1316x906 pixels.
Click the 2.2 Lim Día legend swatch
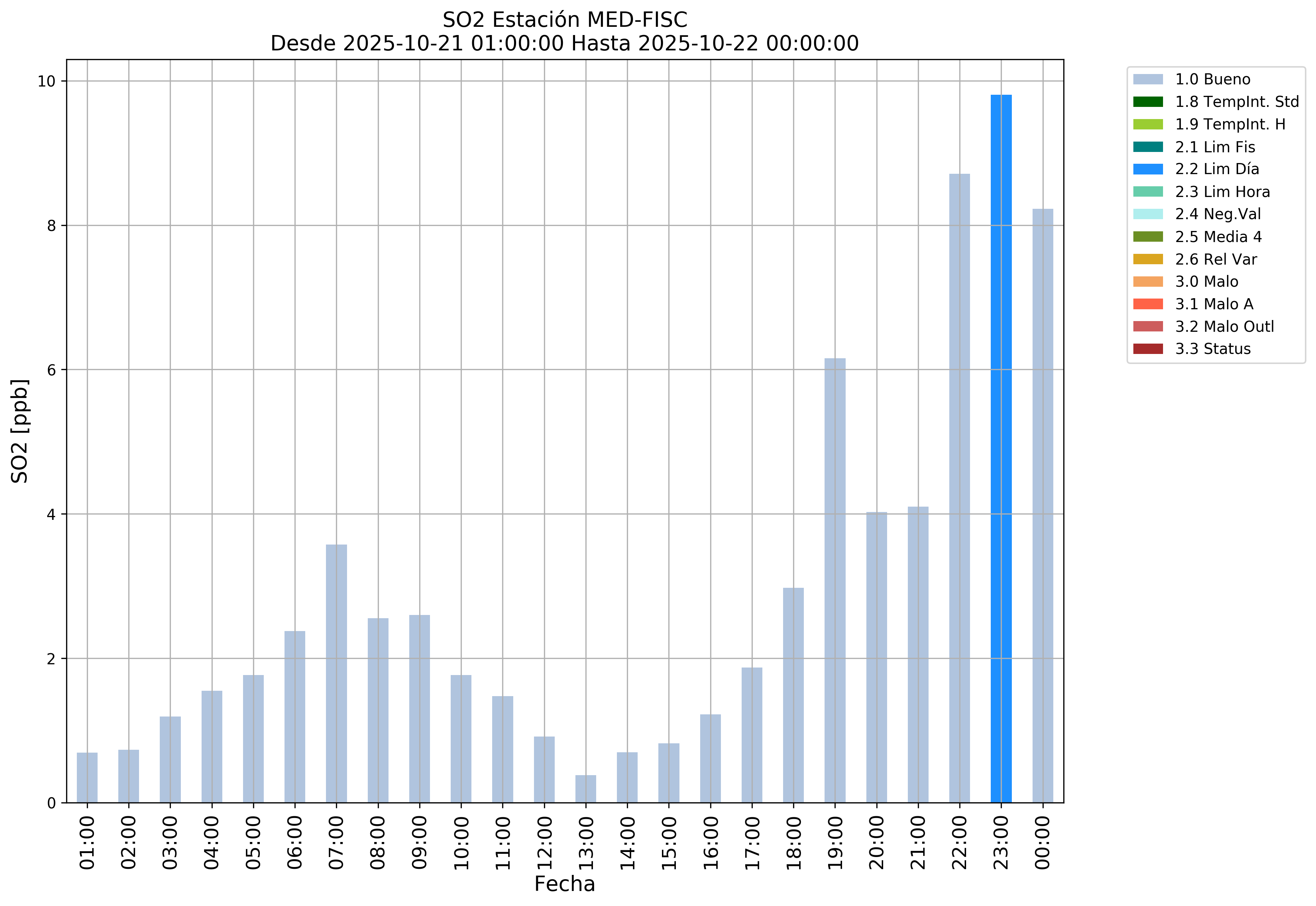click(x=1147, y=169)
